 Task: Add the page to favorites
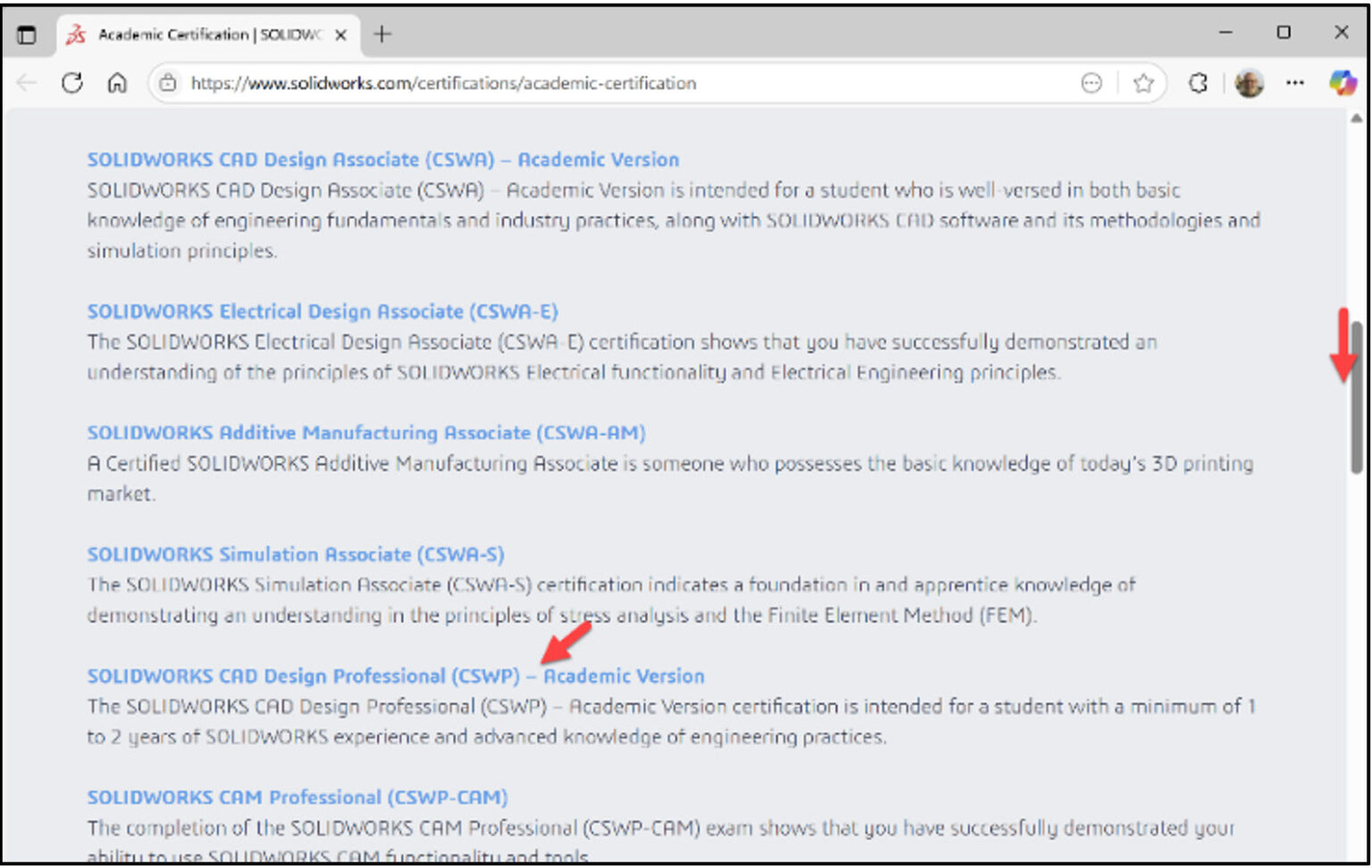click(x=1144, y=83)
